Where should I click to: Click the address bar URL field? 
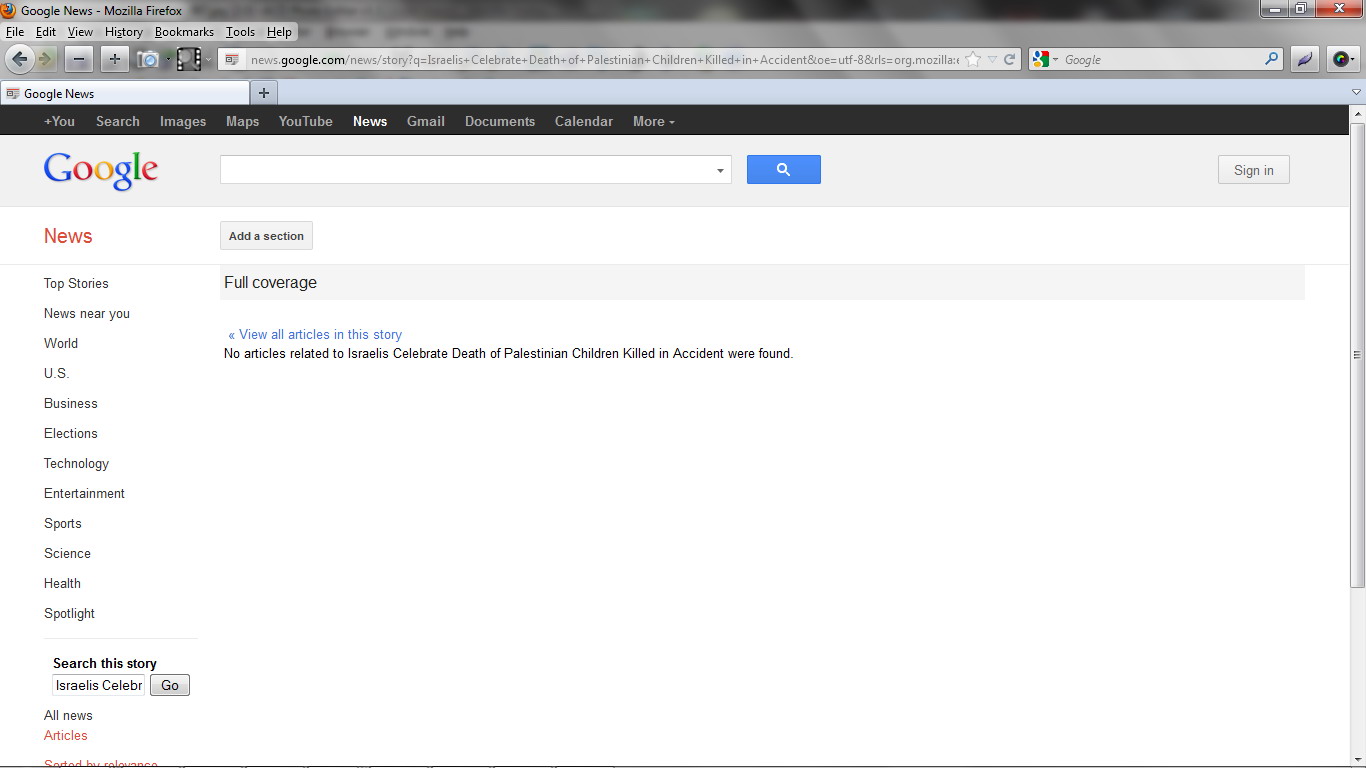(603, 59)
